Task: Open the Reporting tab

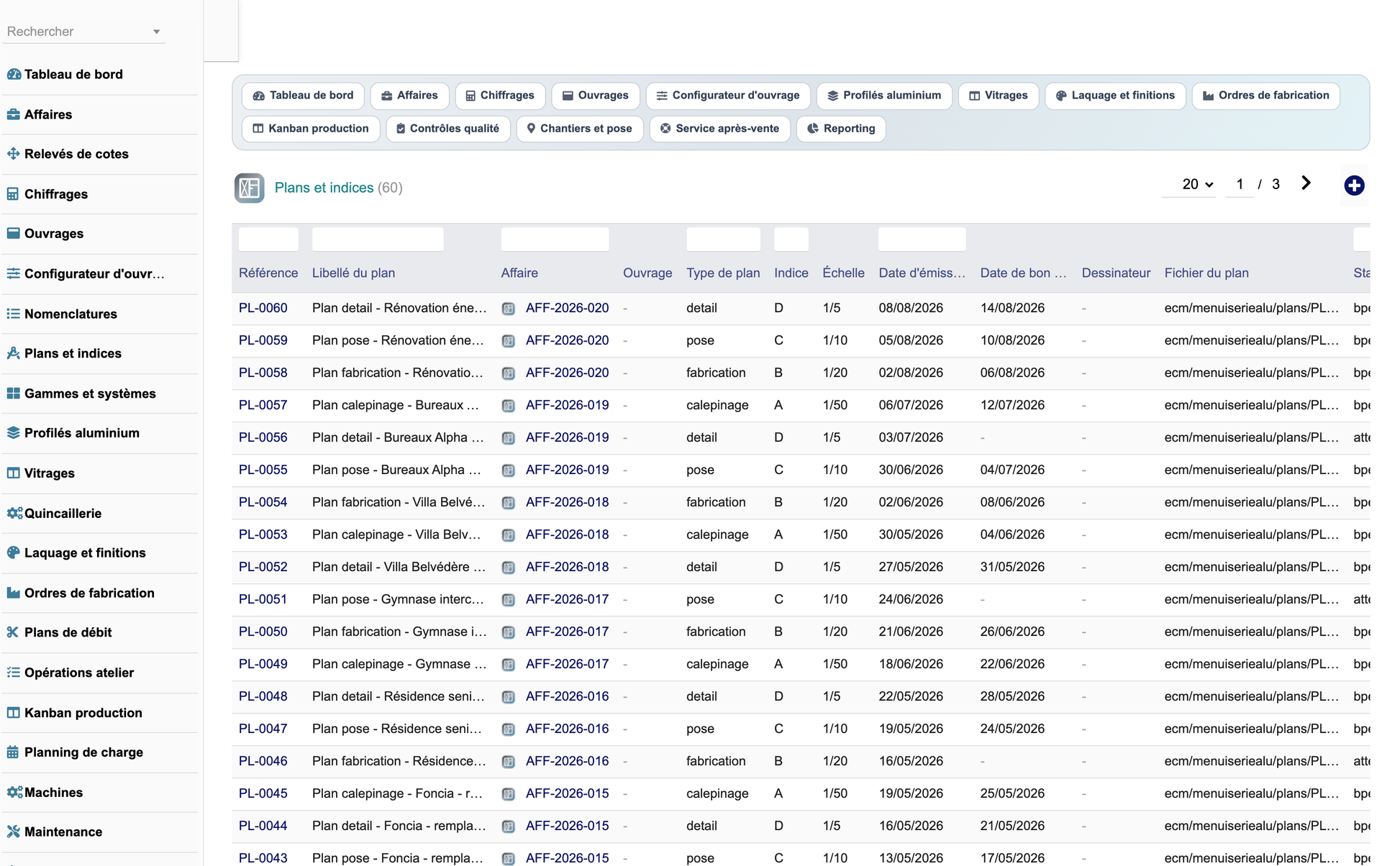Action: point(841,129)
